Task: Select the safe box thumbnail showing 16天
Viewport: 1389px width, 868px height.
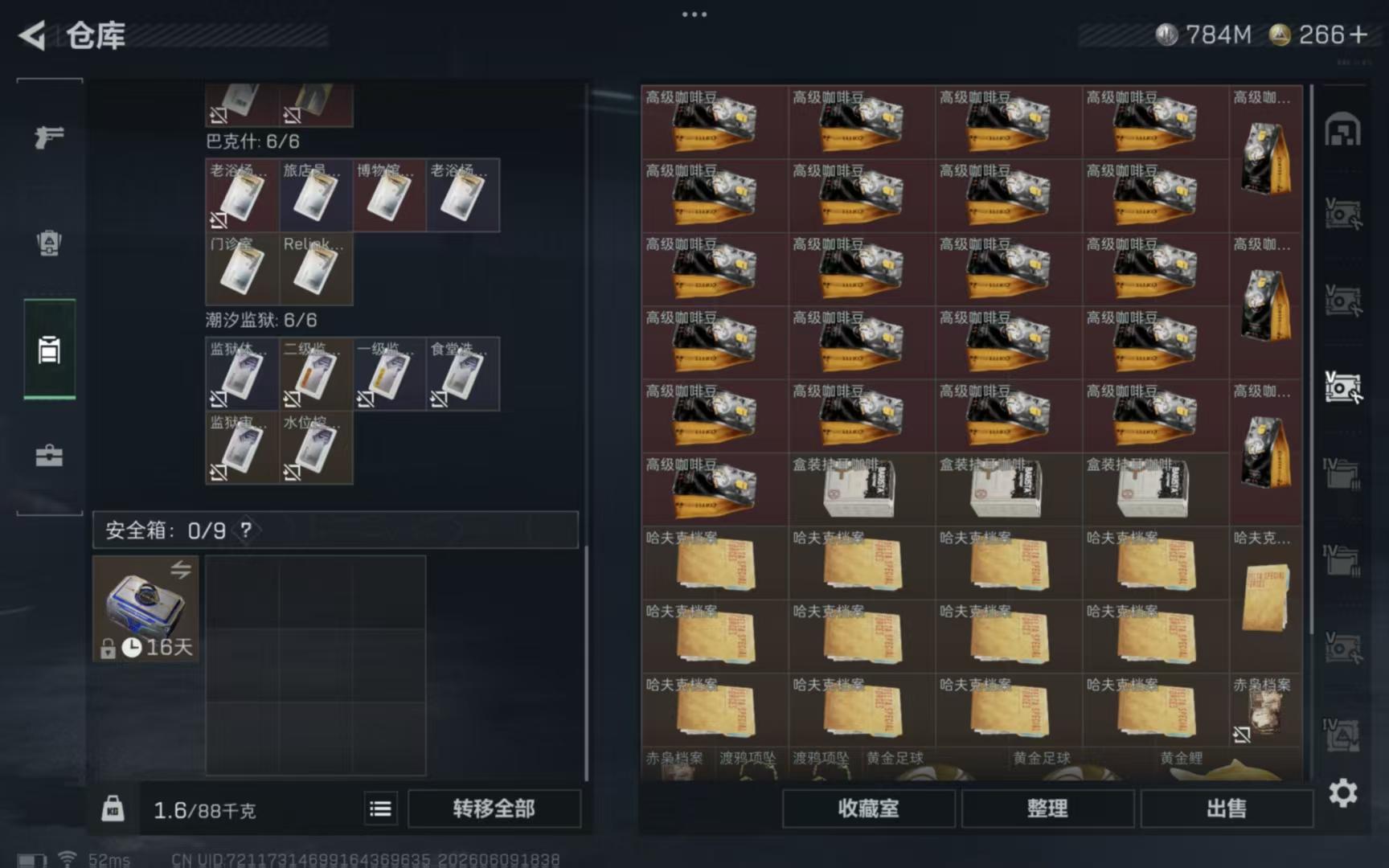Action: tap(145, 608)
